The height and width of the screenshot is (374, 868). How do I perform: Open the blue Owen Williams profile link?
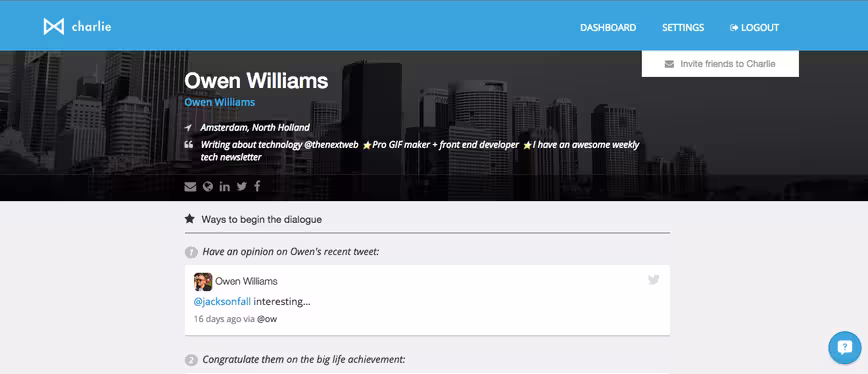click(x=220, y=102)
